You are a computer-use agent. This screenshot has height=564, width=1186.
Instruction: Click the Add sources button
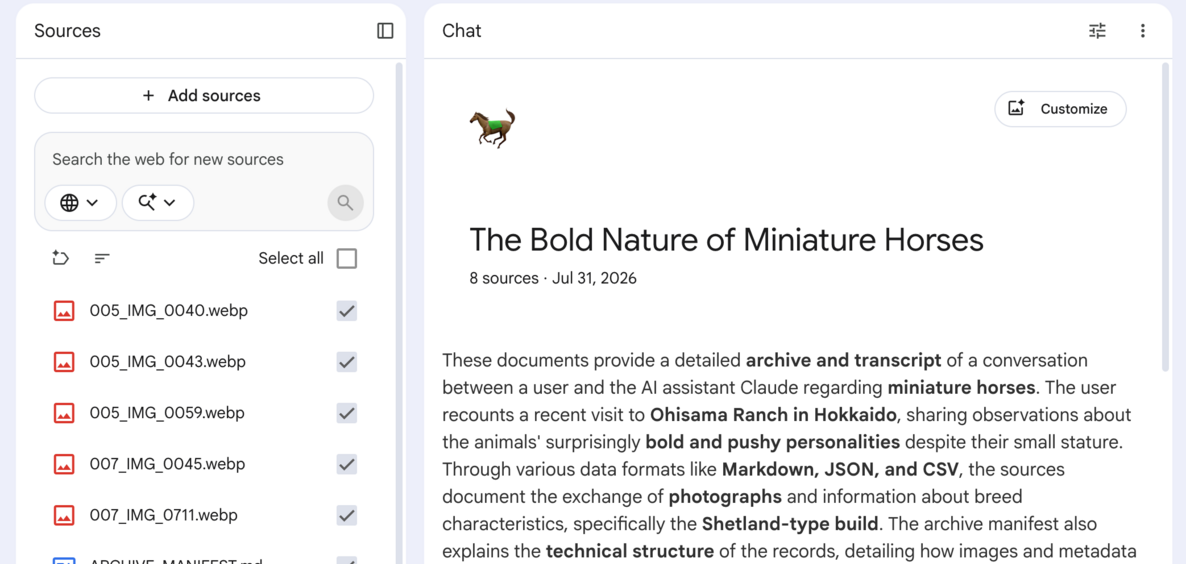point(204,95)
